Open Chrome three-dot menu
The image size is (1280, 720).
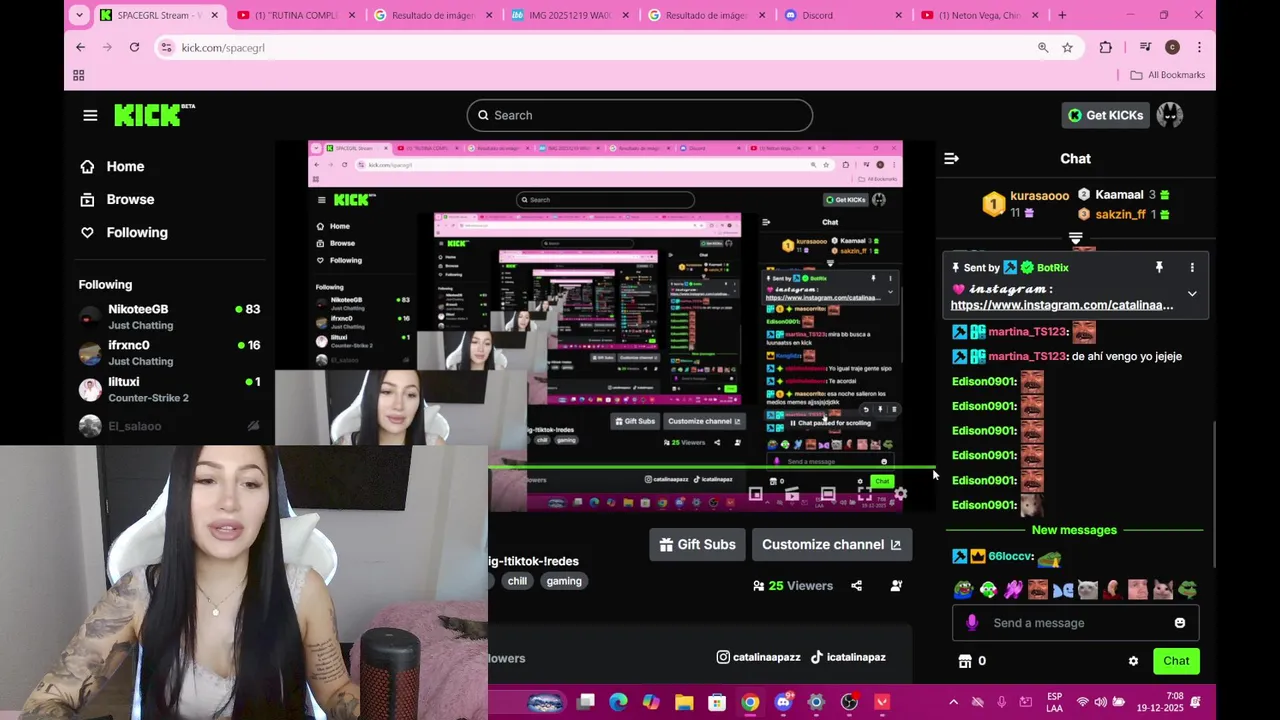click(1199, 47)
